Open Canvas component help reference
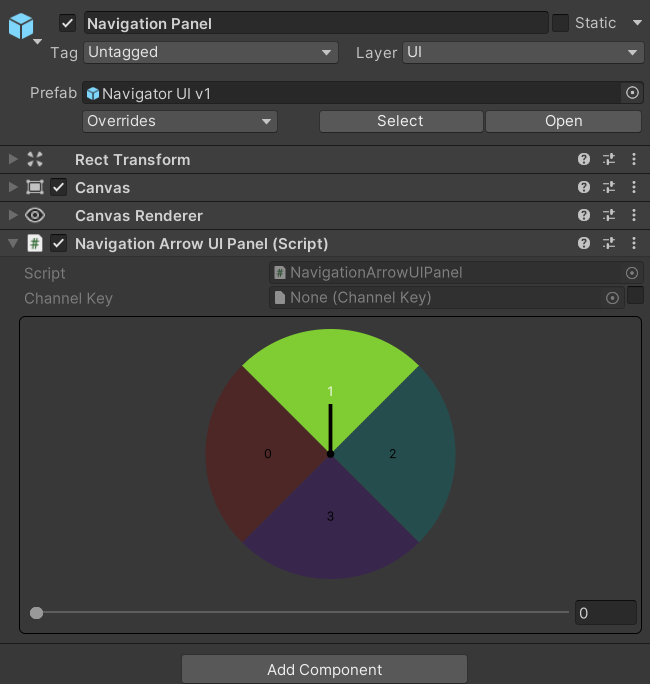This screenshot has height=684, width=650. pyautogui.click(x=584, y=187)
